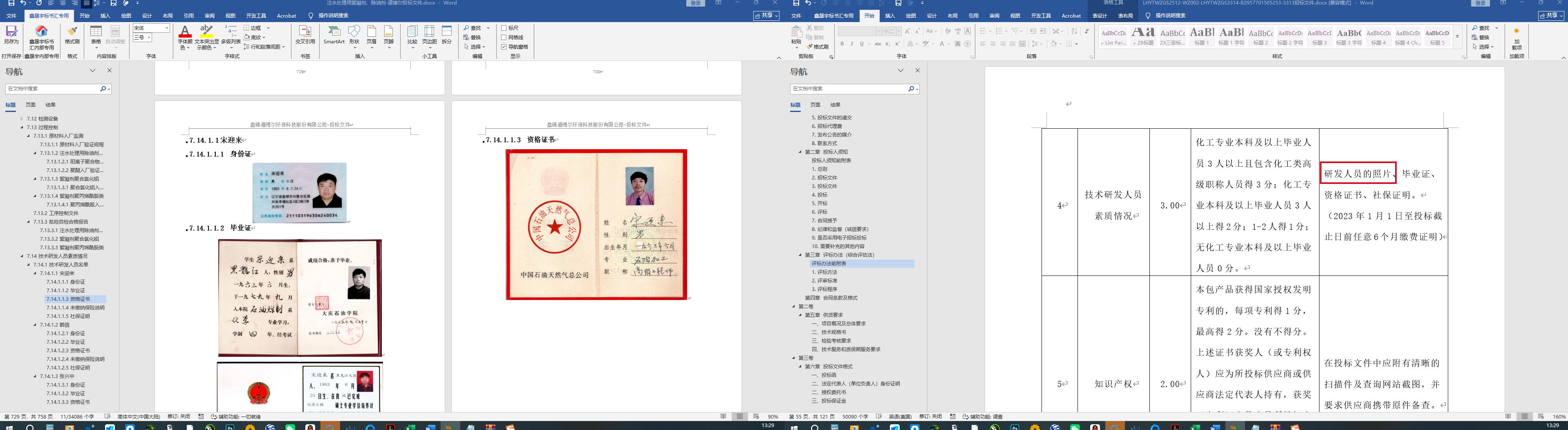Click the 共享 share button in right window
The height and width of the screenshot is (430, 1568).
tap(1550, 16)
